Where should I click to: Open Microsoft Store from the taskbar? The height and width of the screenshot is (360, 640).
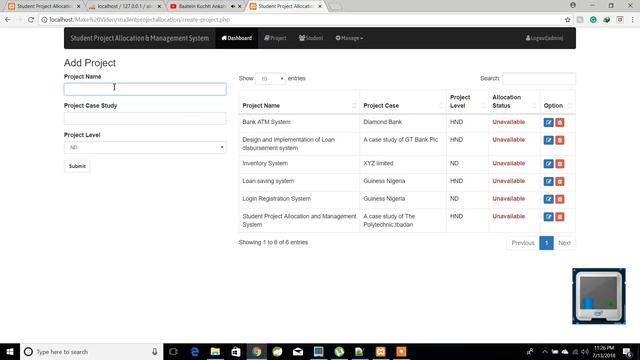point(236,351)
